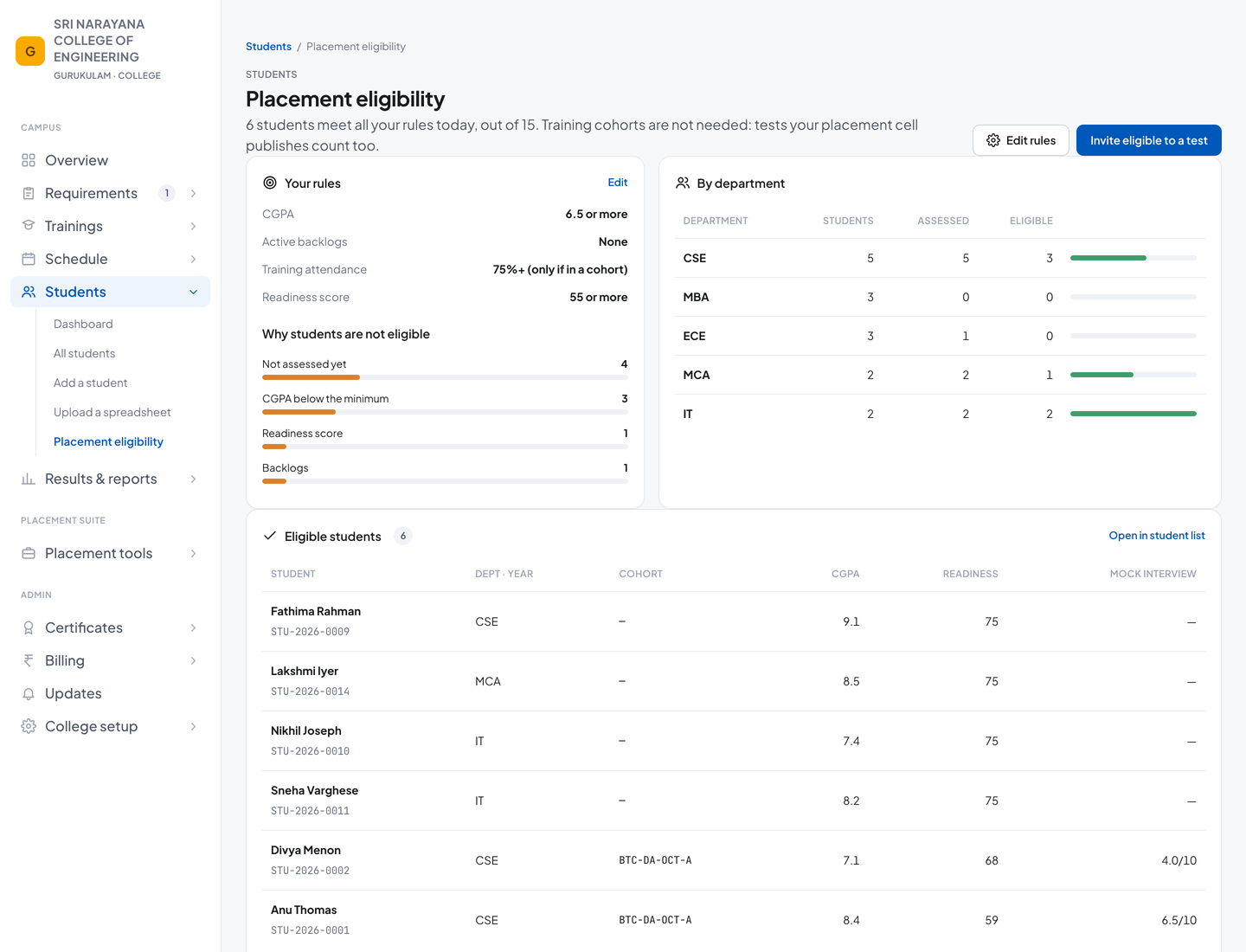This screenshot has height=952, width=1246.
Task: Click the Overview grid icon
Action: 29,160
